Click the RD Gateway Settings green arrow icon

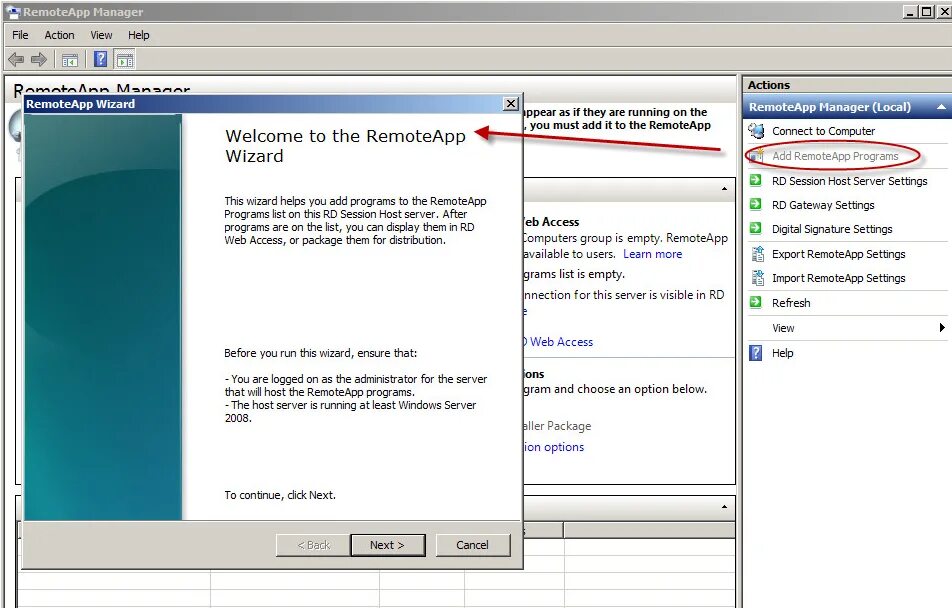[756, 205]
